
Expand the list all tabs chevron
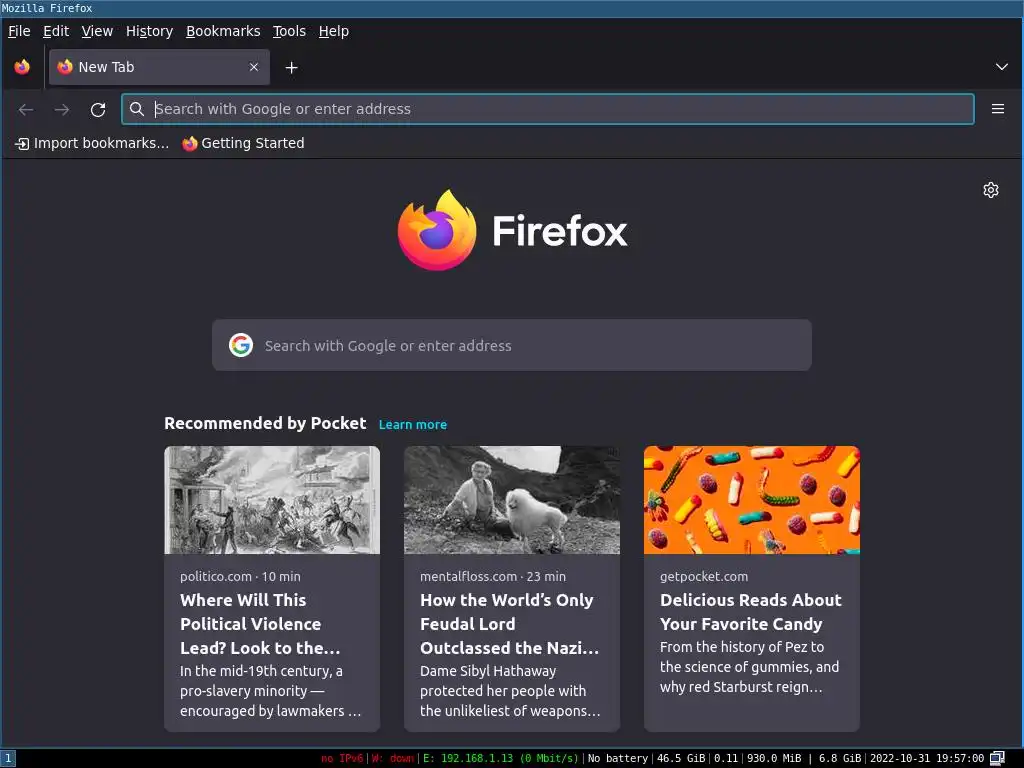[1001, 67]
